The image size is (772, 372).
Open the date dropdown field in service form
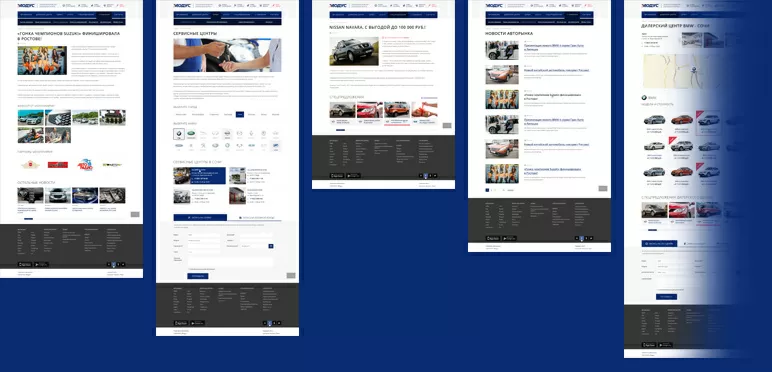[x=254, y=246]
